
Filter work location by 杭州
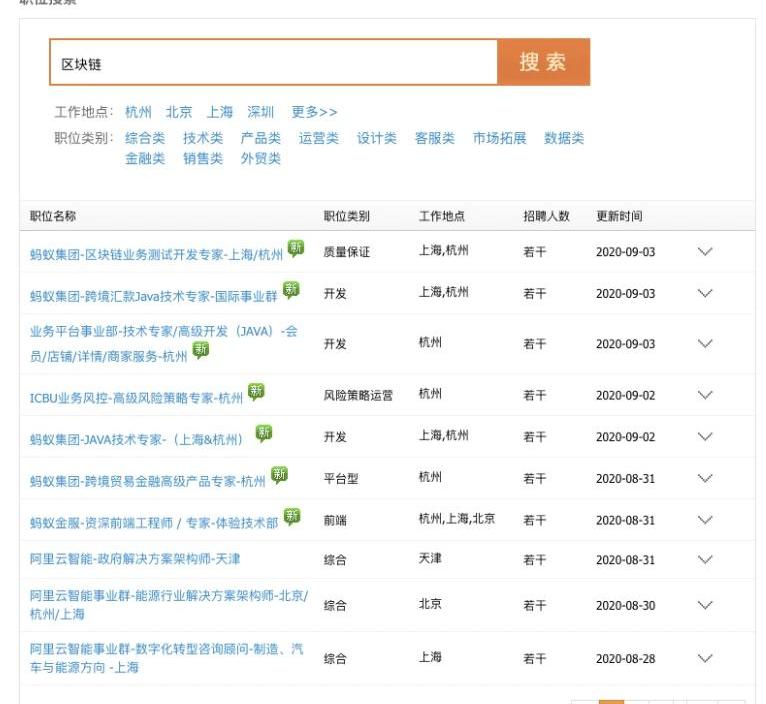(138, 112)
